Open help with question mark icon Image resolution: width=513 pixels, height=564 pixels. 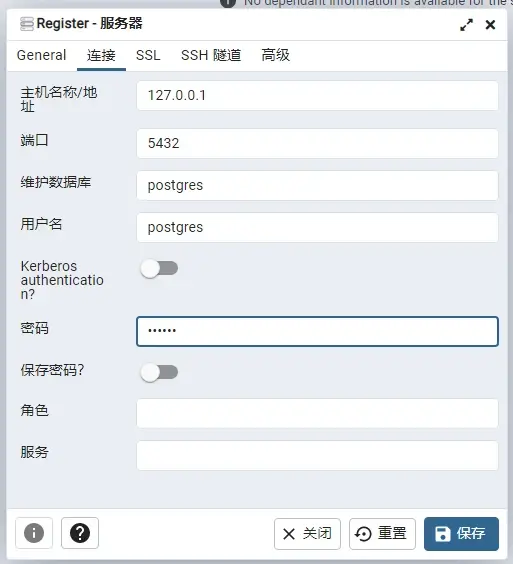coord(80,533)
